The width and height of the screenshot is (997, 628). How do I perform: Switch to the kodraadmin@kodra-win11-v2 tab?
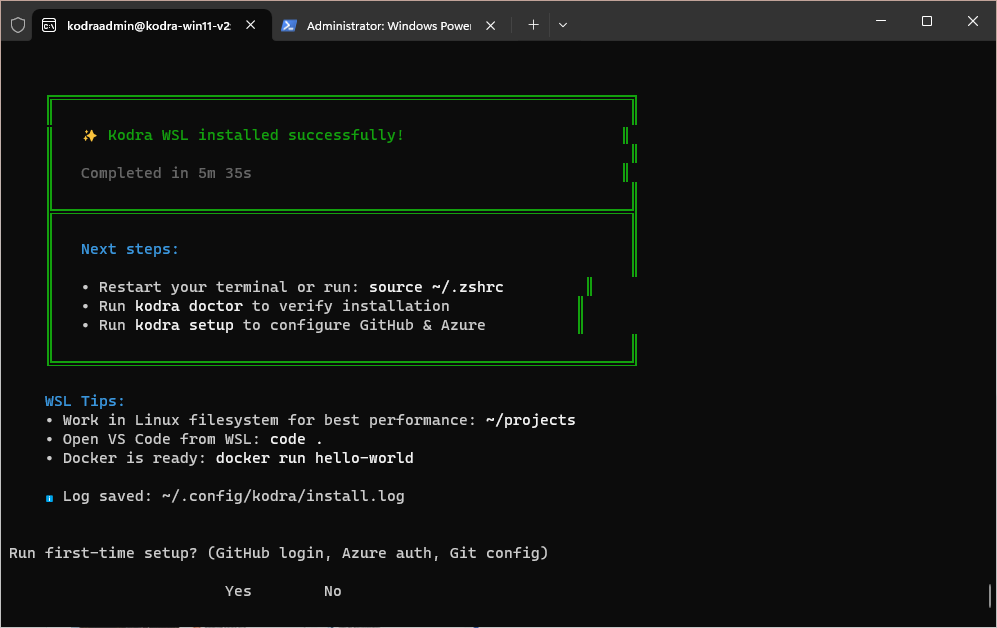(150, 24)
